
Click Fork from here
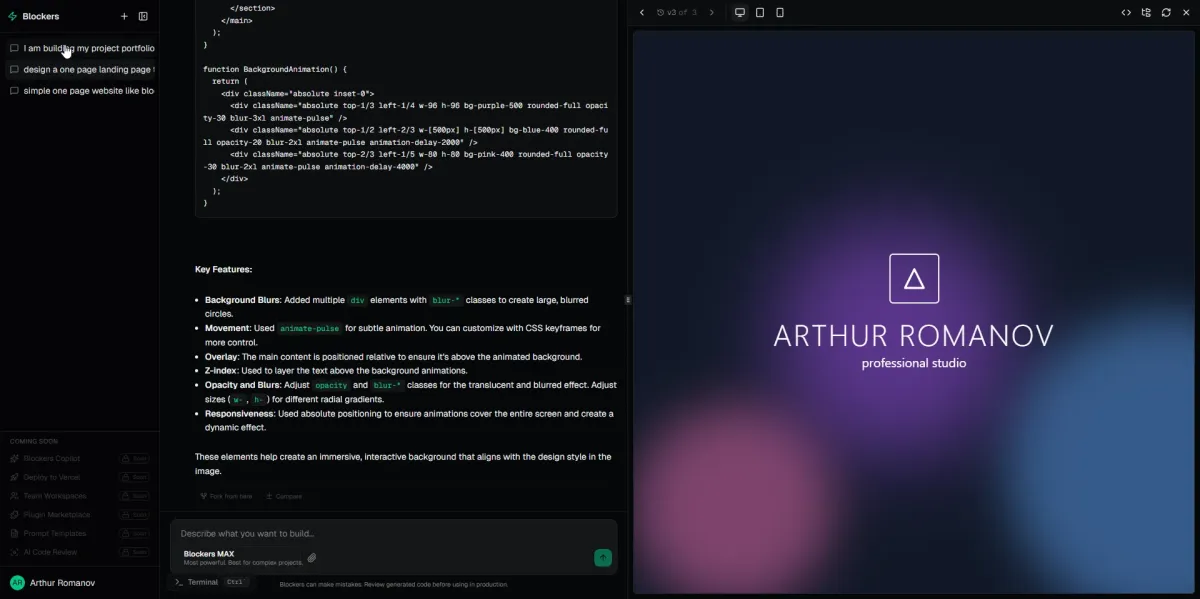226,496
